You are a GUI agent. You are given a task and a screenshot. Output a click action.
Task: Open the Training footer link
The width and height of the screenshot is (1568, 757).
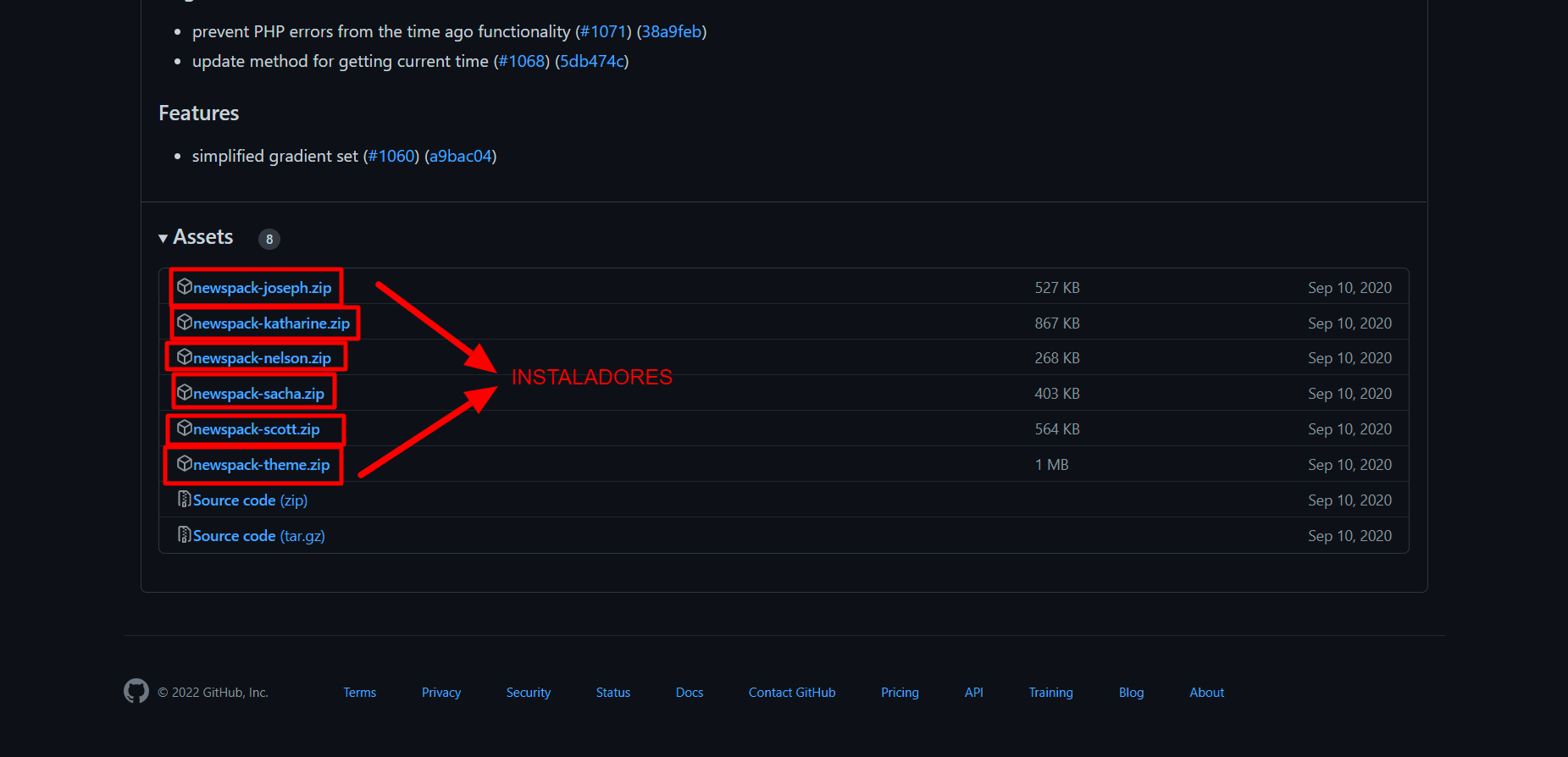pos(1051,693)
